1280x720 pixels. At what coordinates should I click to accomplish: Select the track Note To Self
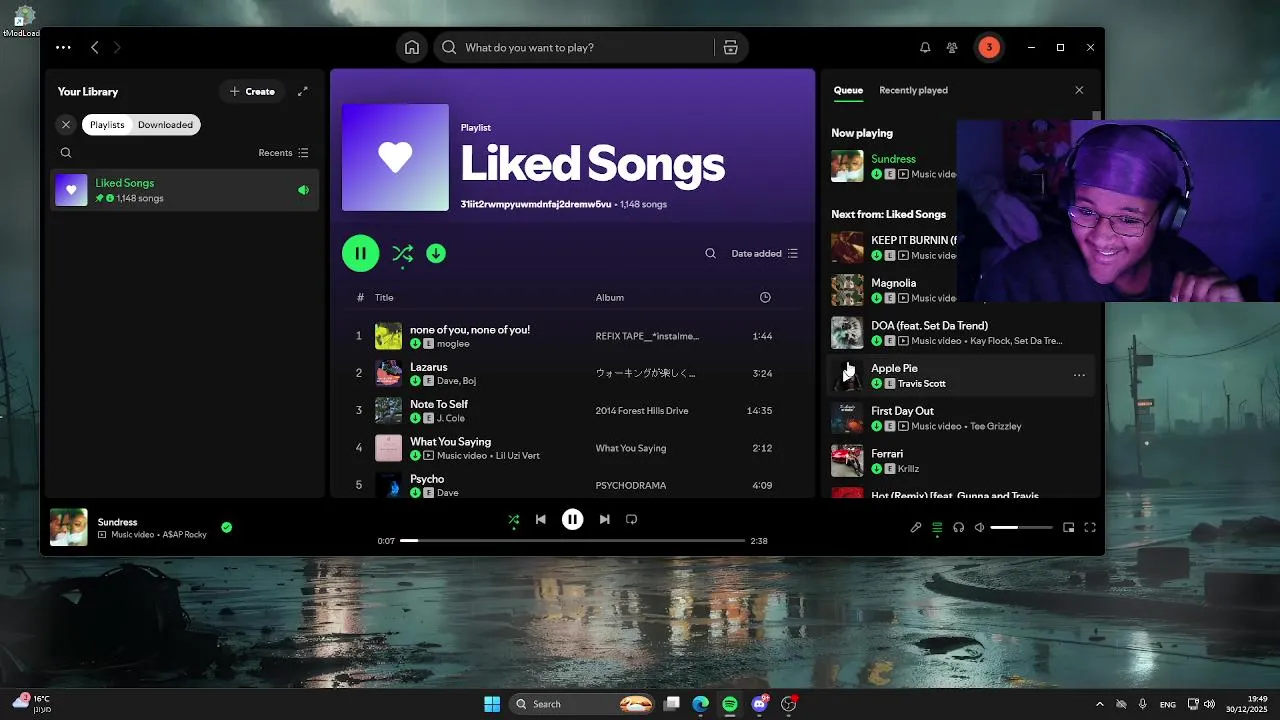(572, 411)
